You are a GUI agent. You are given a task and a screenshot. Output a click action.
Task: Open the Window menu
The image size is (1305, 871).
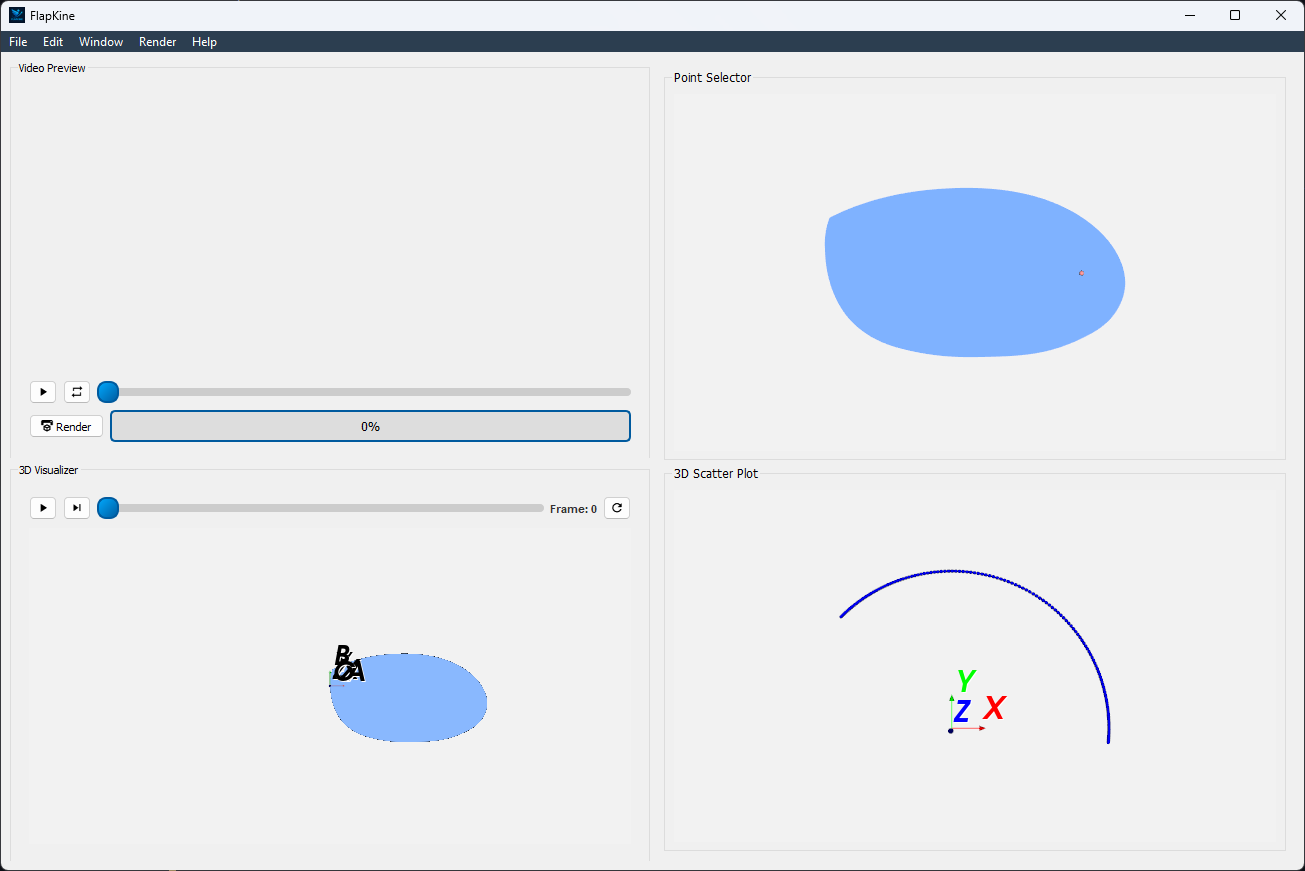[101, 42]
